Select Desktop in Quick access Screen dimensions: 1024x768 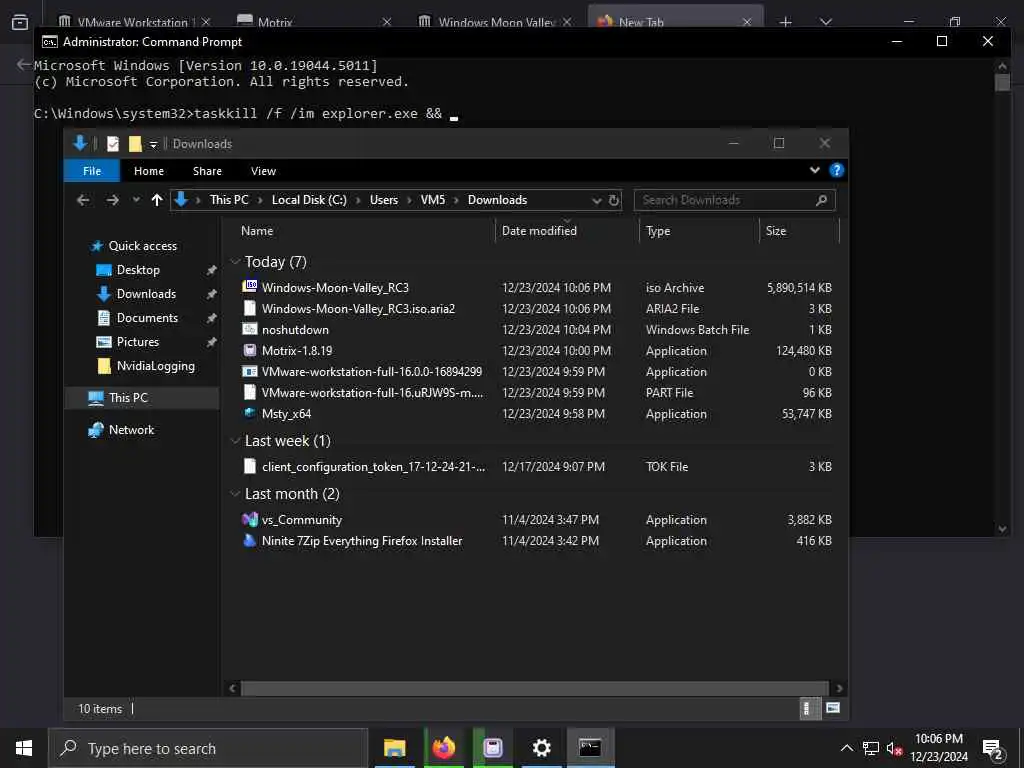coord(138,270)
